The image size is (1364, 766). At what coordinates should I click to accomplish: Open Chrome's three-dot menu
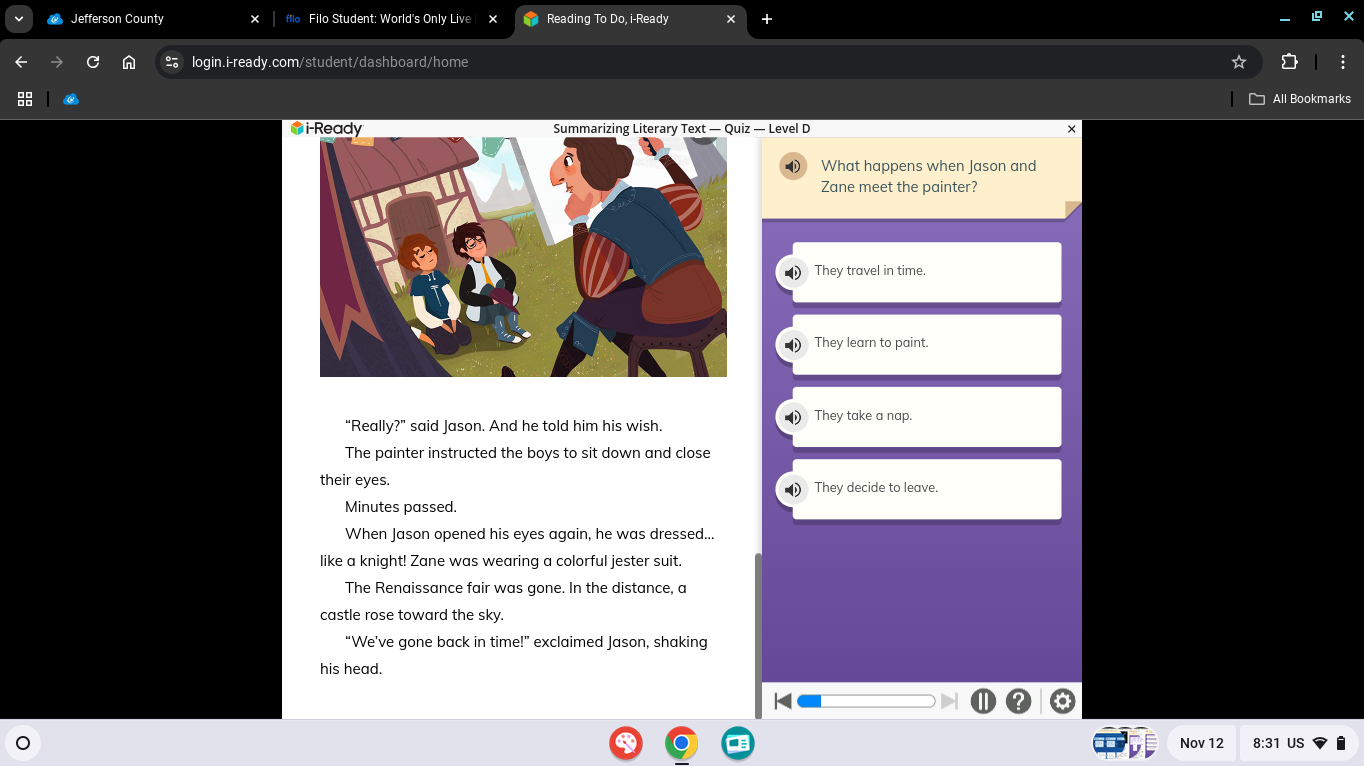(x=1343, y=61)
